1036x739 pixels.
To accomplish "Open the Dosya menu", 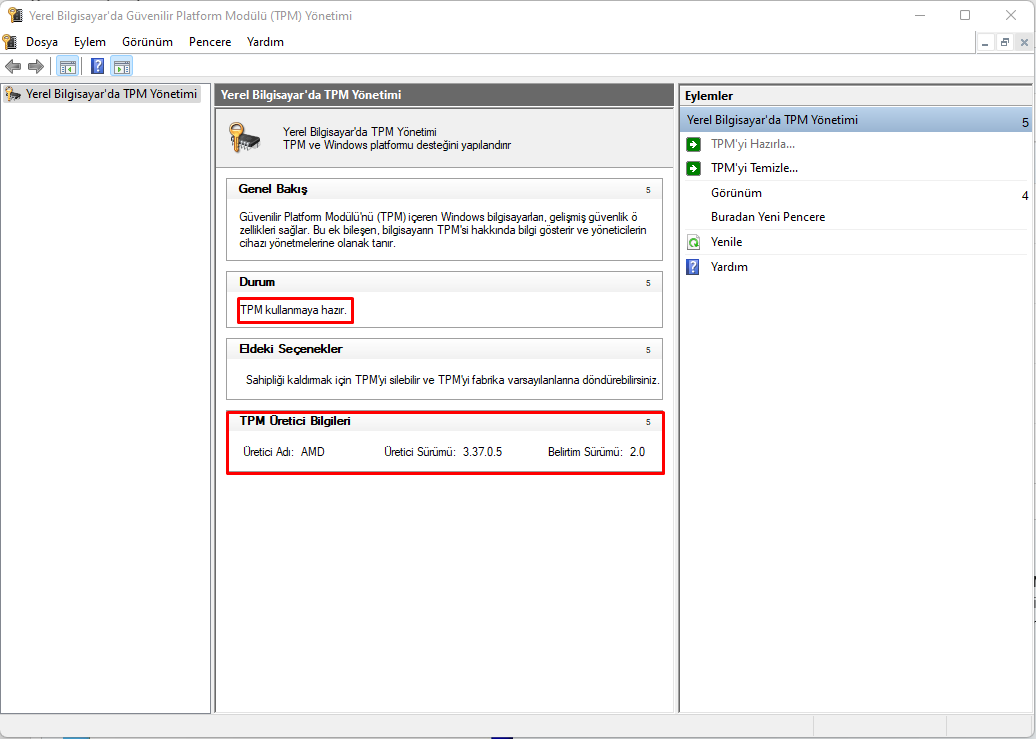I will [x=42, y=42].
